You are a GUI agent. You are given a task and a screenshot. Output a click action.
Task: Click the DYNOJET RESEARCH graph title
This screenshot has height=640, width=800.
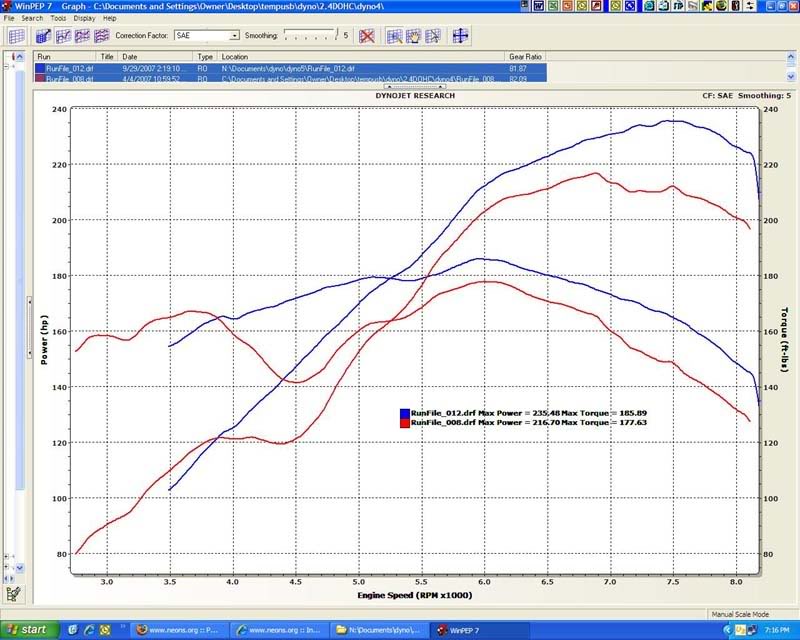pos(415,95)
